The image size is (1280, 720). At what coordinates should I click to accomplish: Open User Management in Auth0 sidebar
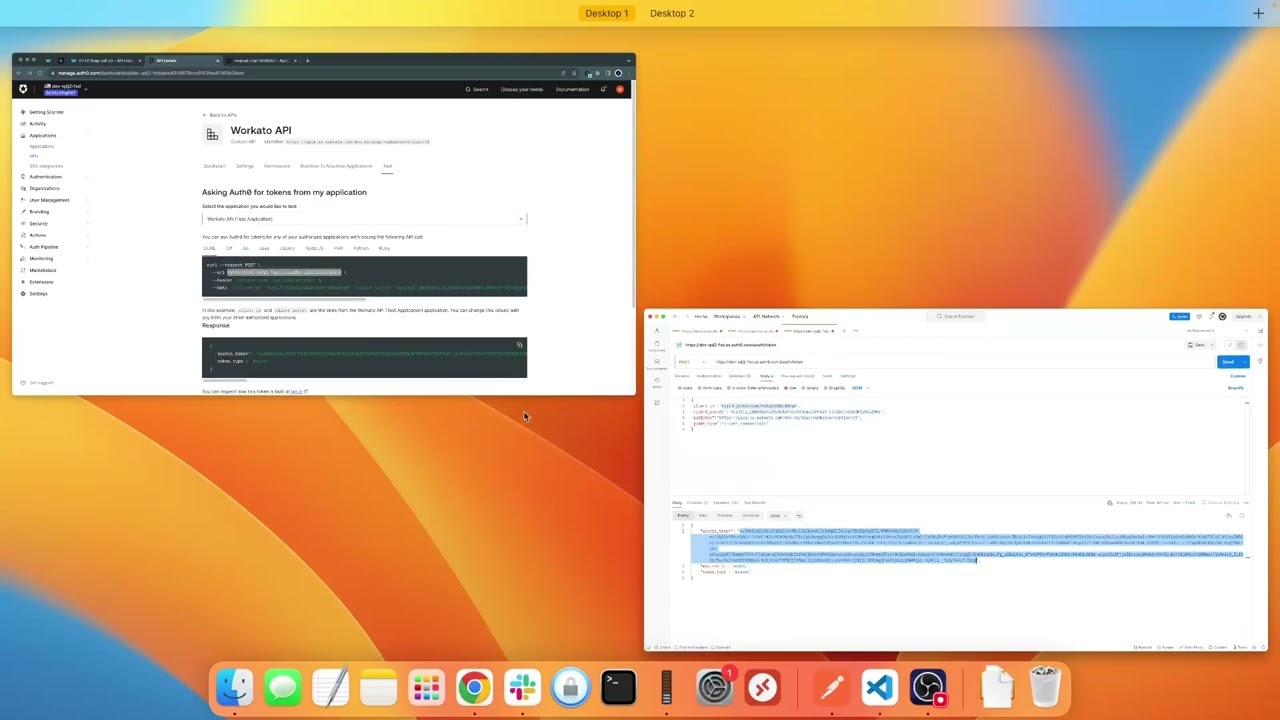49,200
